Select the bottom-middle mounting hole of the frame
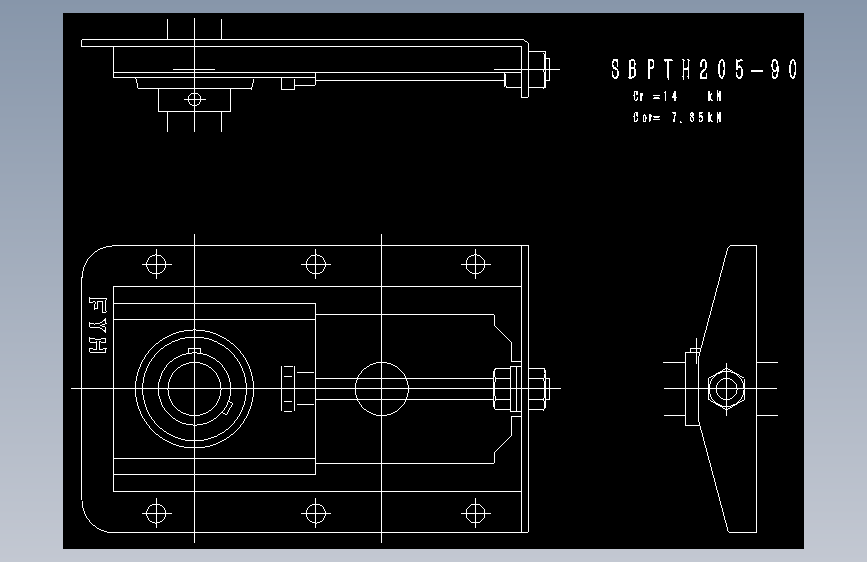867x562 pixels. [316, 513]
